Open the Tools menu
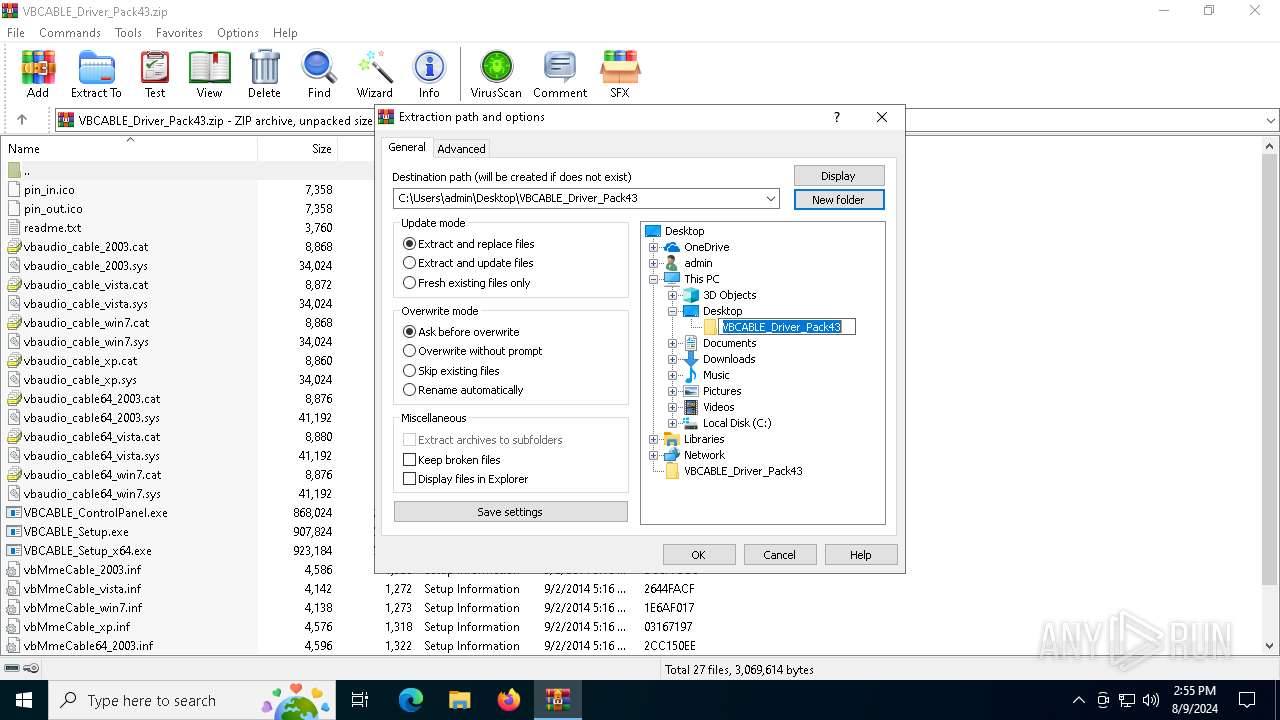Viewport: 1280px width, 720px height. (128, 33)
